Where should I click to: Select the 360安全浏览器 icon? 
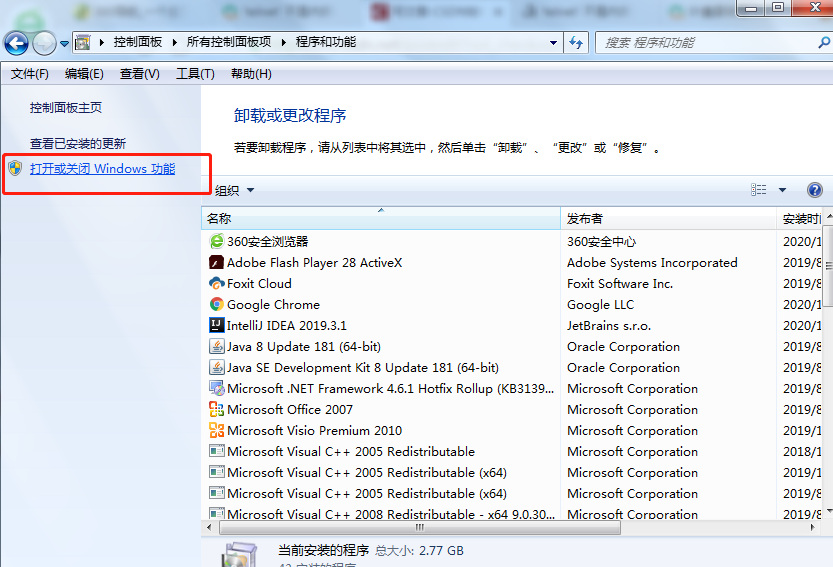click(217, 241)
